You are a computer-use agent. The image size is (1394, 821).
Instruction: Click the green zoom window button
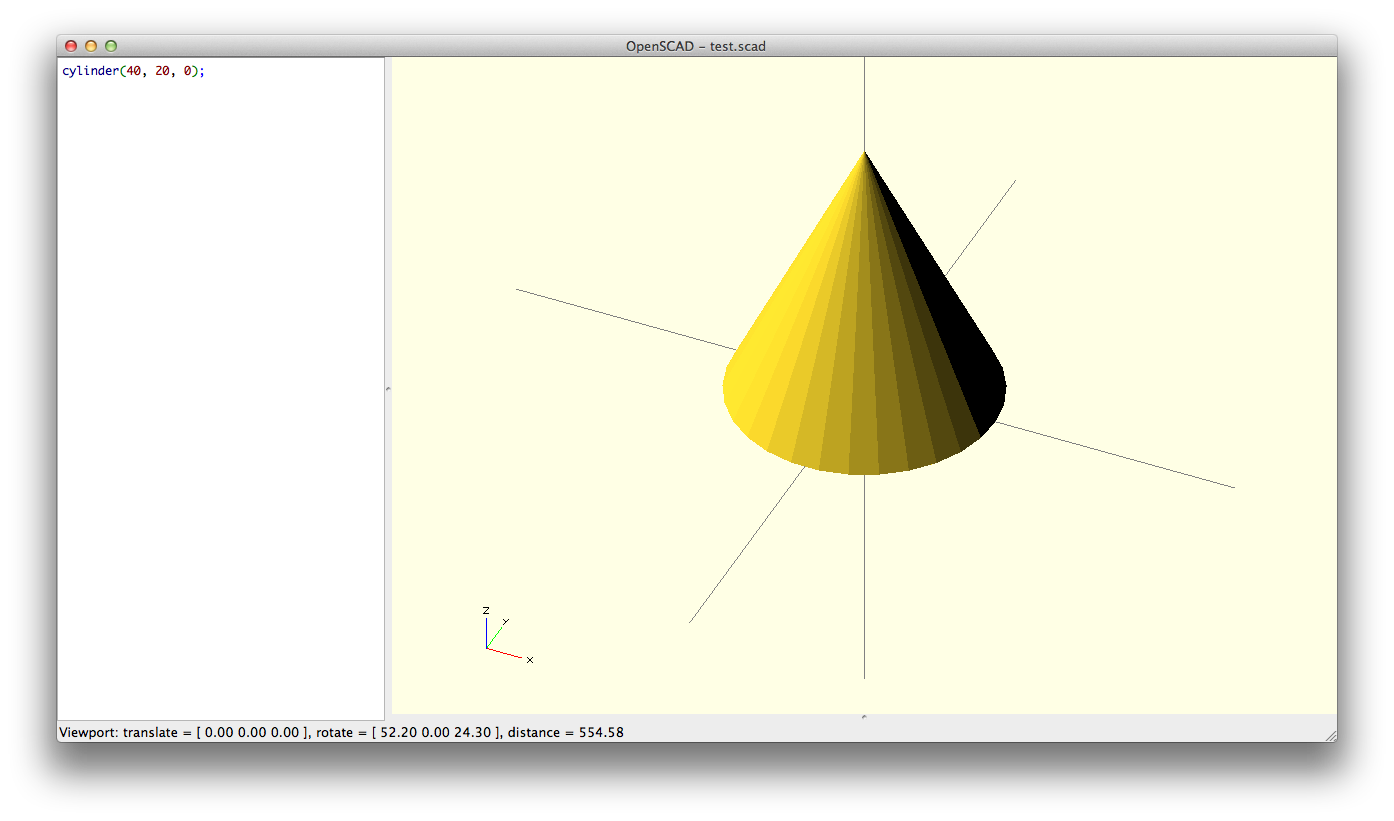tap(111, 46)
